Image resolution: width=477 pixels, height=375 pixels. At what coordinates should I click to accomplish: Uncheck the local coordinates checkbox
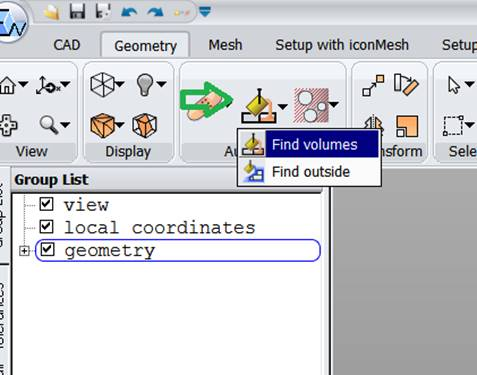click(46, 227)
